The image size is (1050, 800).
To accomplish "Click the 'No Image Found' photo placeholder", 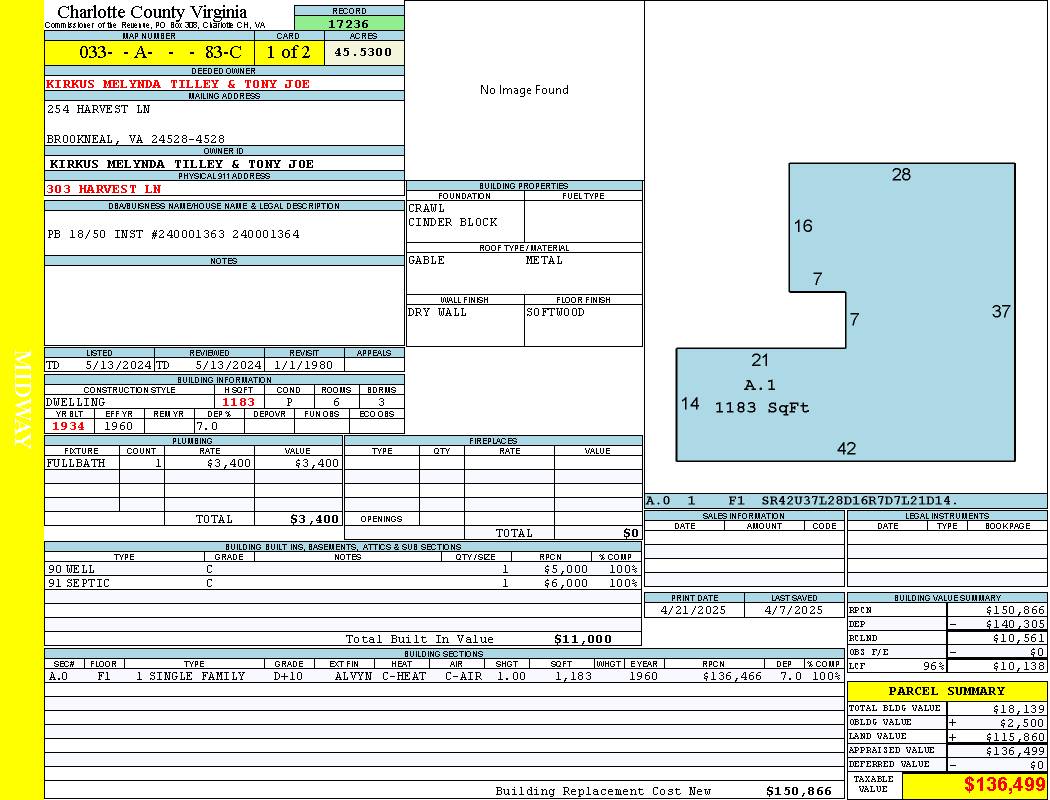I will 524,90.
